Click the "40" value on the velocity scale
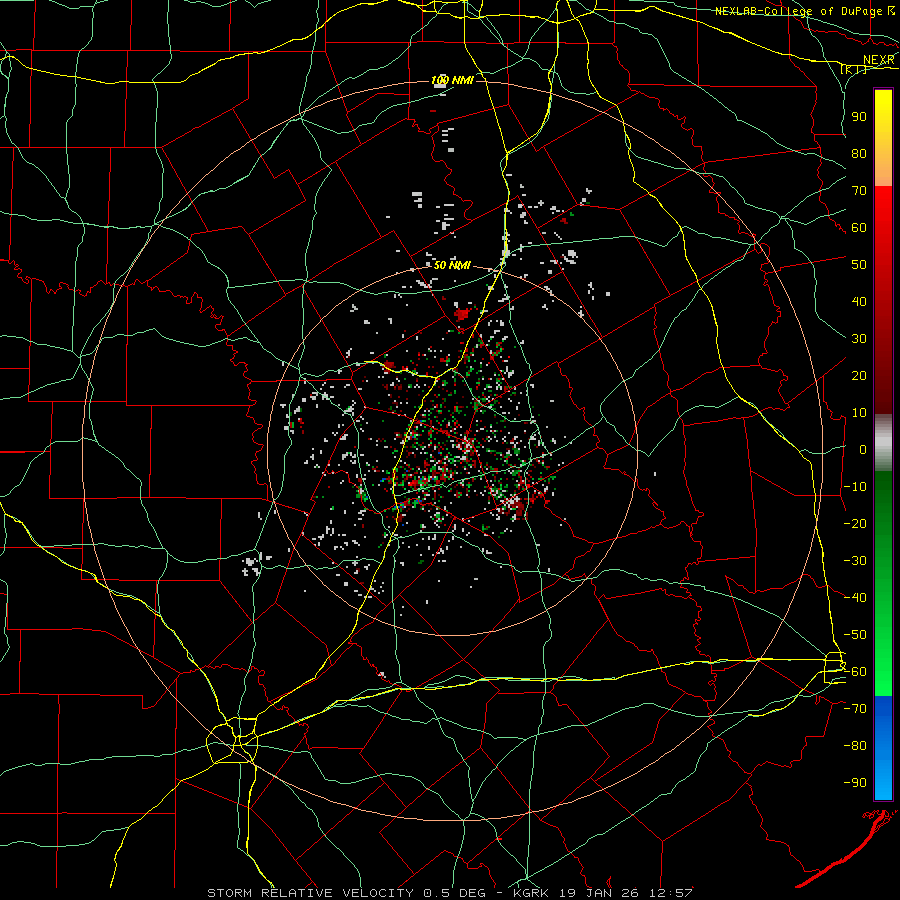900x900 pixels. [x=859, y=301]
